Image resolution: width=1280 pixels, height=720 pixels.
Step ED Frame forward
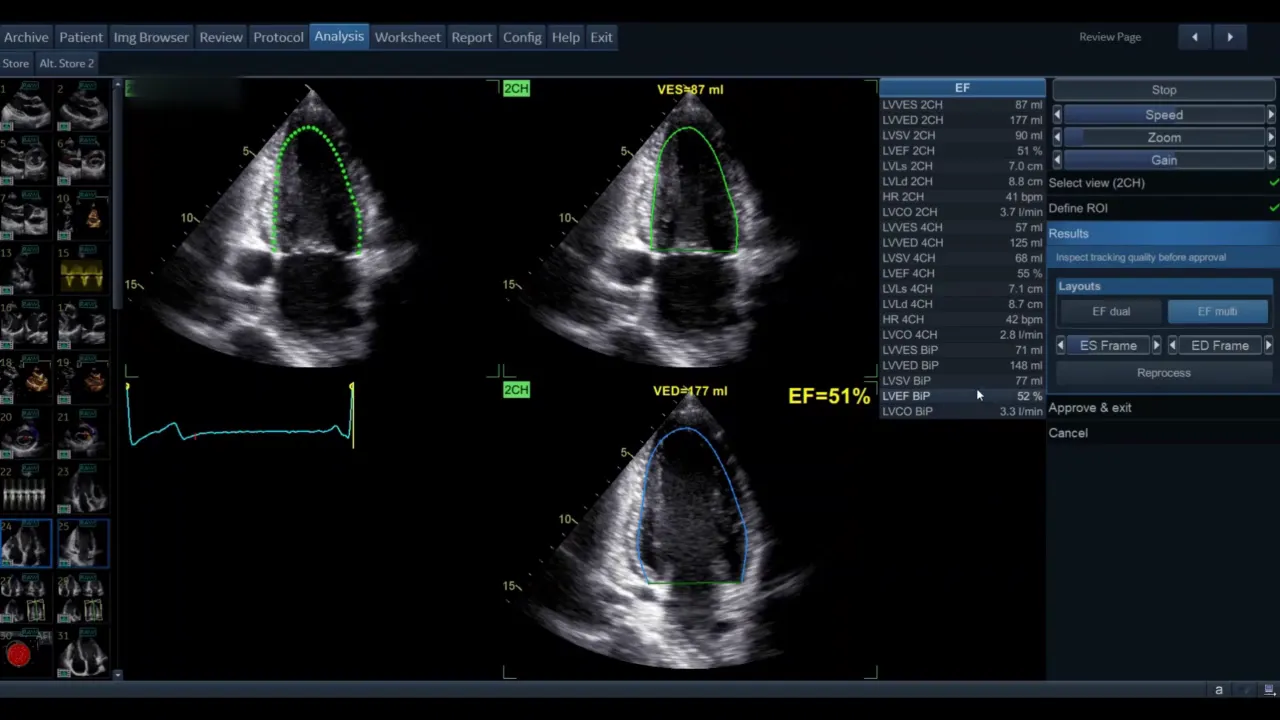1268,346
